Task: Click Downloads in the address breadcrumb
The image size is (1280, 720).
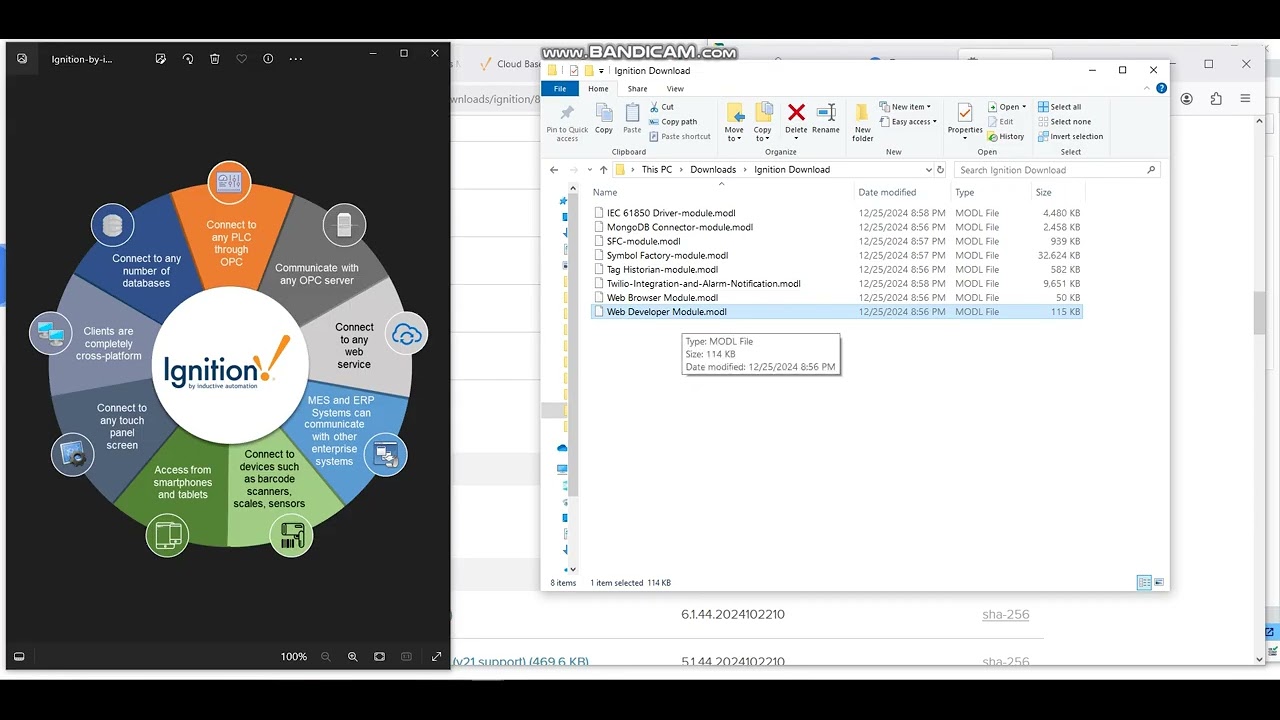Action: tap(713, 170)
